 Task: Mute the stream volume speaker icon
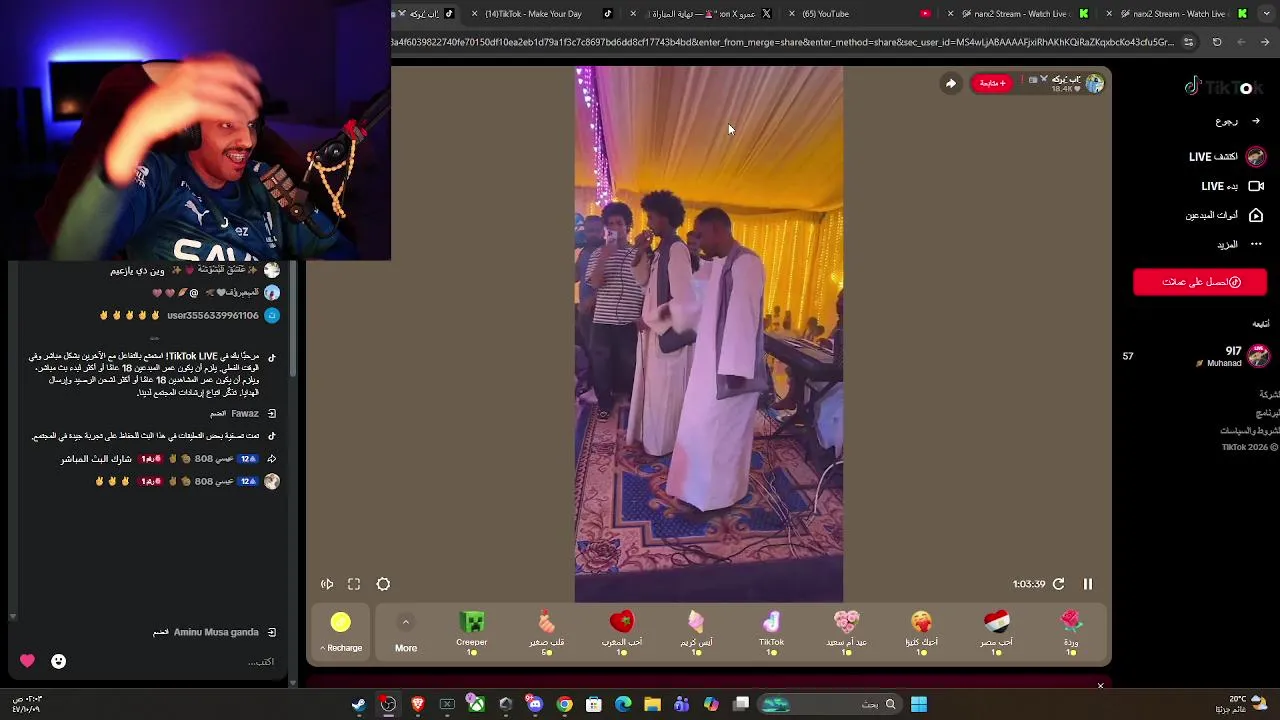point(327,584)
